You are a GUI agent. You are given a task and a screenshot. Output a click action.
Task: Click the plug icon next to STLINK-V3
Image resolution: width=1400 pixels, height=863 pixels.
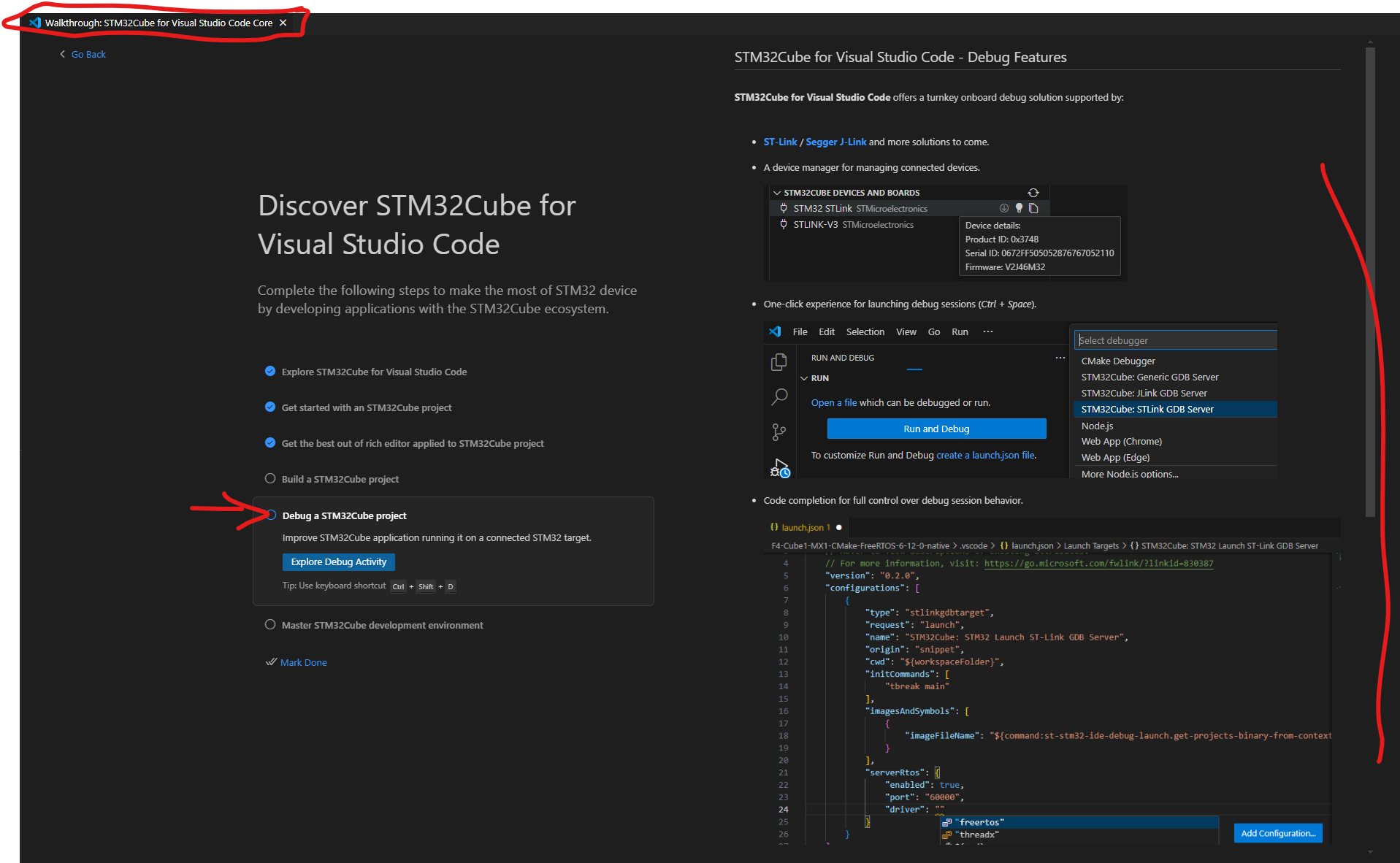pos(783,224)
